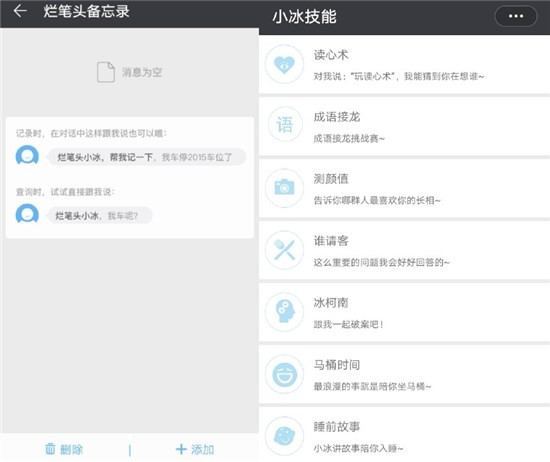Image resolution: width=550 pixels, height=462 pixels.
Task: Click description 告诉你哪群人最喜欢你的长相~
Action: pos(377,200)
